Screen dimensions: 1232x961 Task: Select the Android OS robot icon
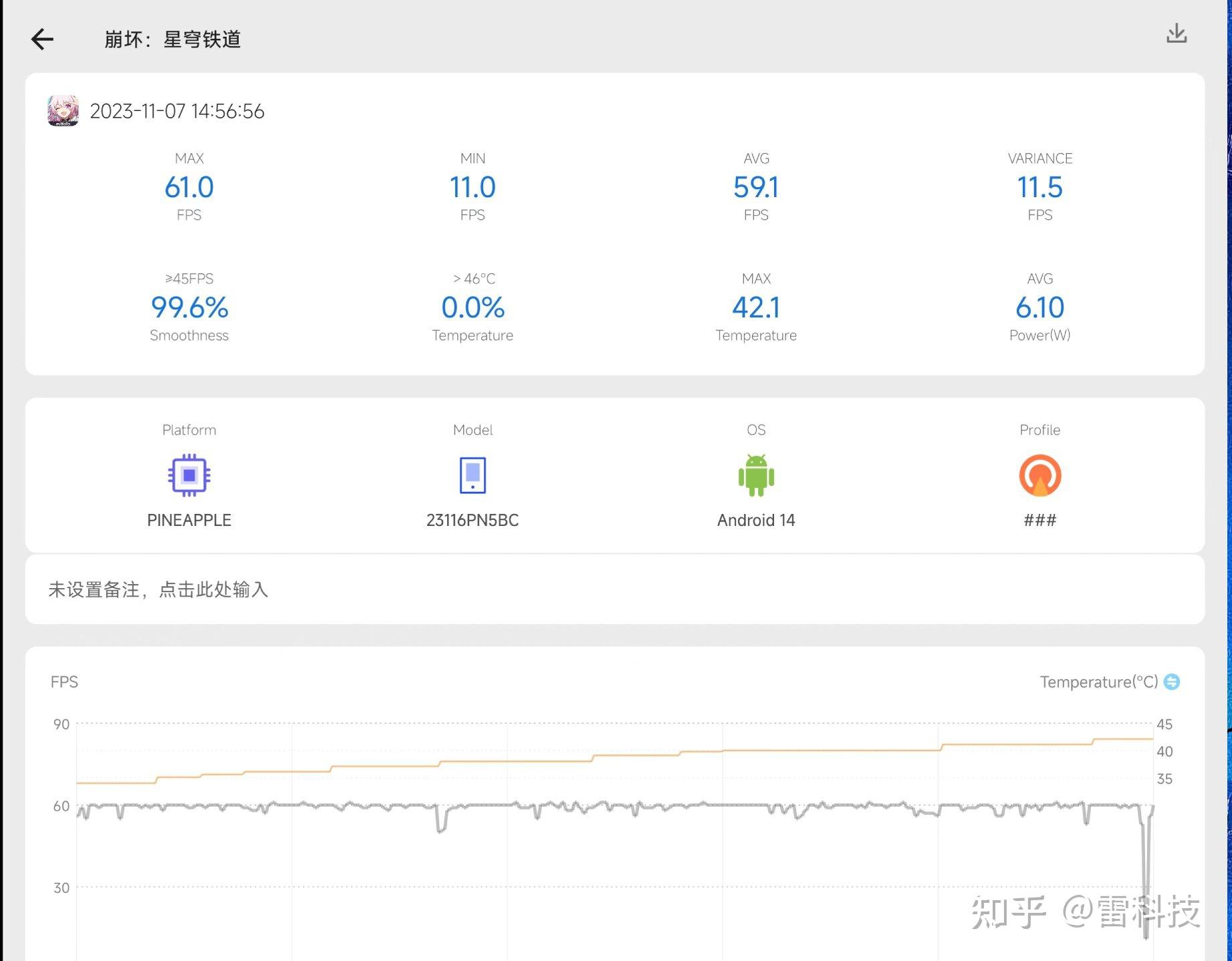click(756, 475)
